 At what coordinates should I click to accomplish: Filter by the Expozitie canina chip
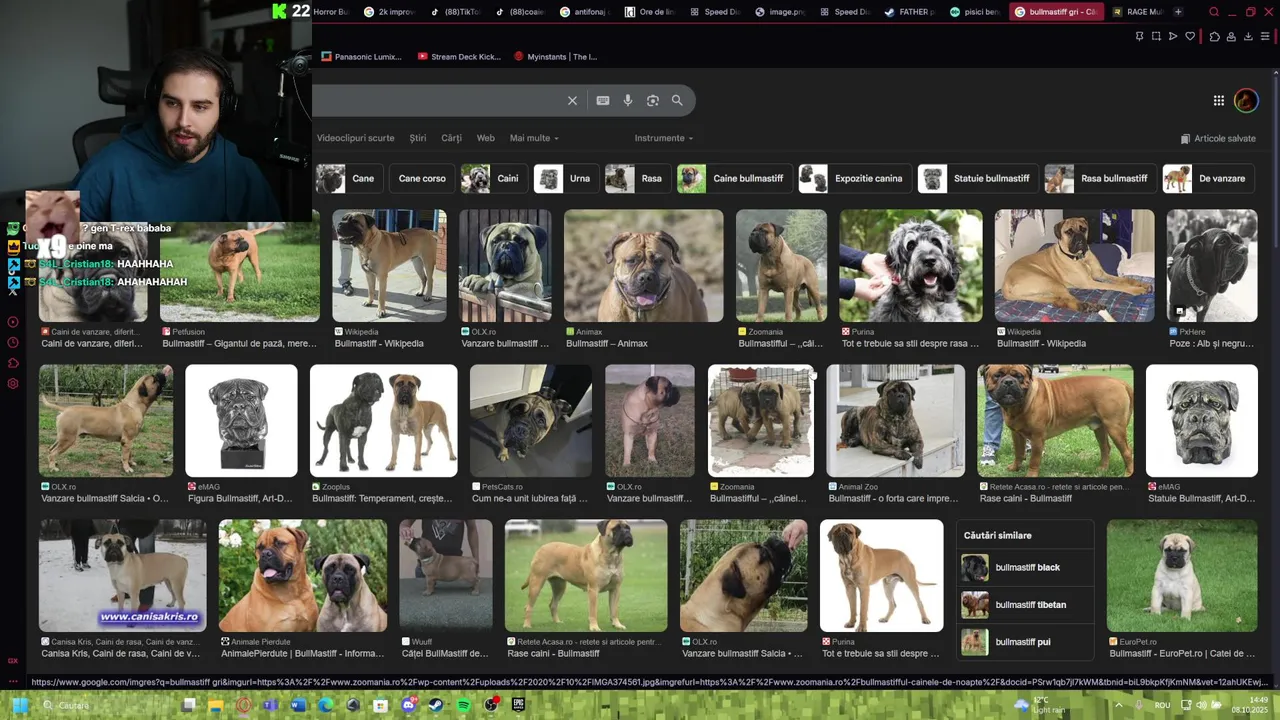[855, 179]
